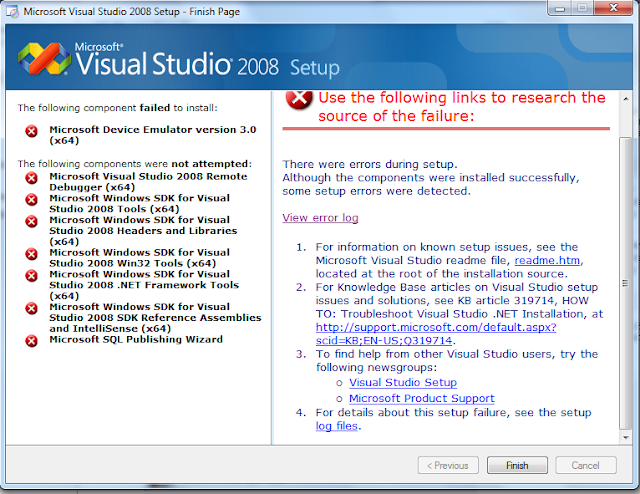Click the Windows SDK Tools (x64) component text
Image resolution: width=640 pixels, height=494 pixels.
pyautogui.click(x=140, y=204)
